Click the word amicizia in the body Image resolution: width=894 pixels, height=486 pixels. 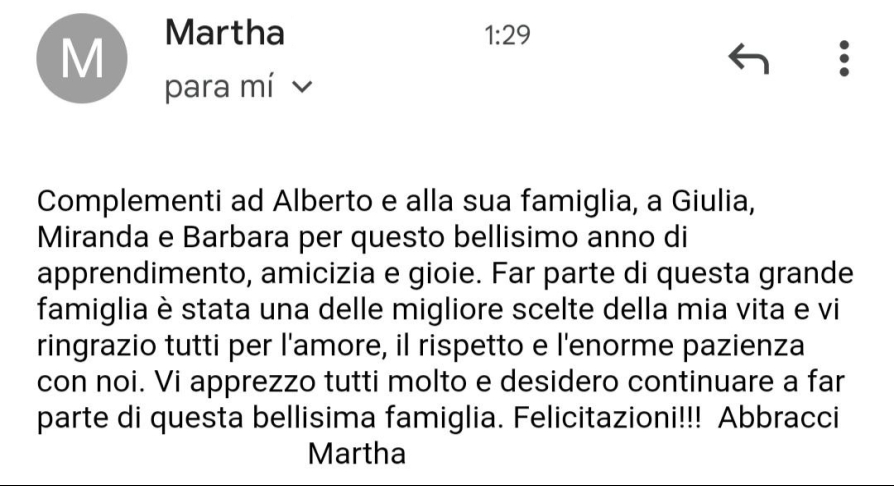pyautogui.click(x=318, y=274)
